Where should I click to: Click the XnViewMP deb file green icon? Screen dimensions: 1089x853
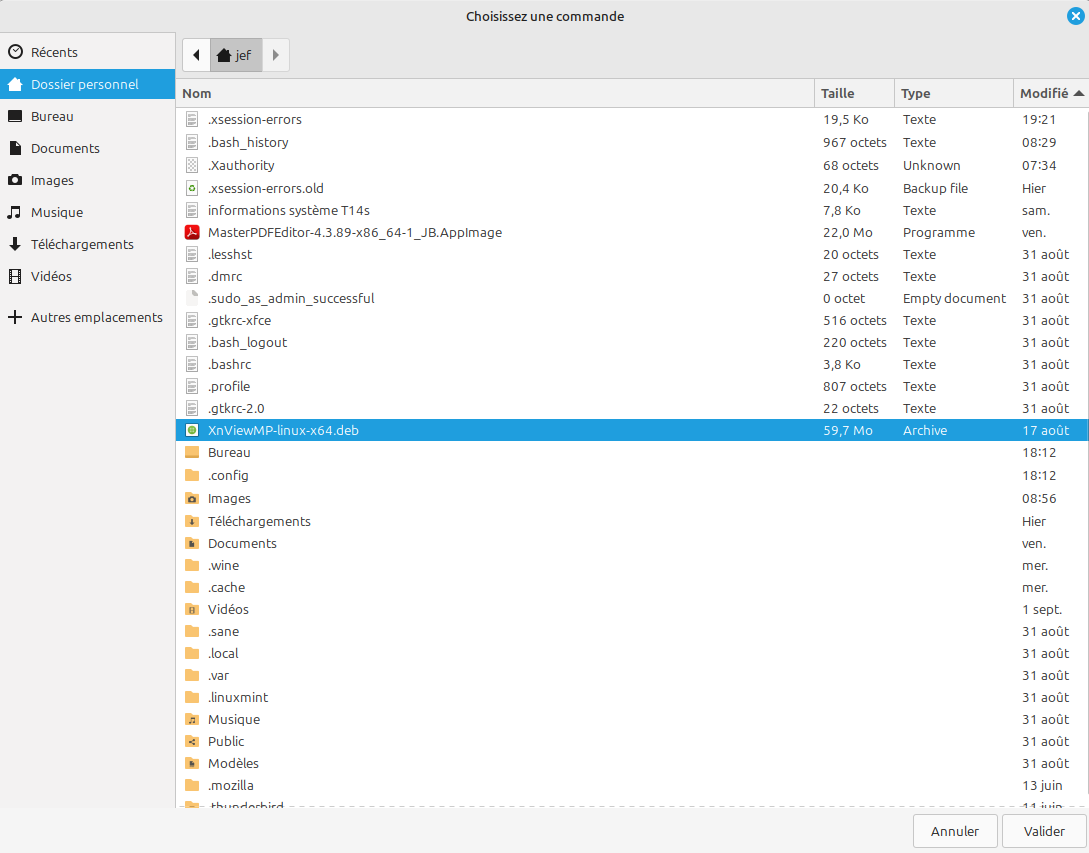[193, 430]
